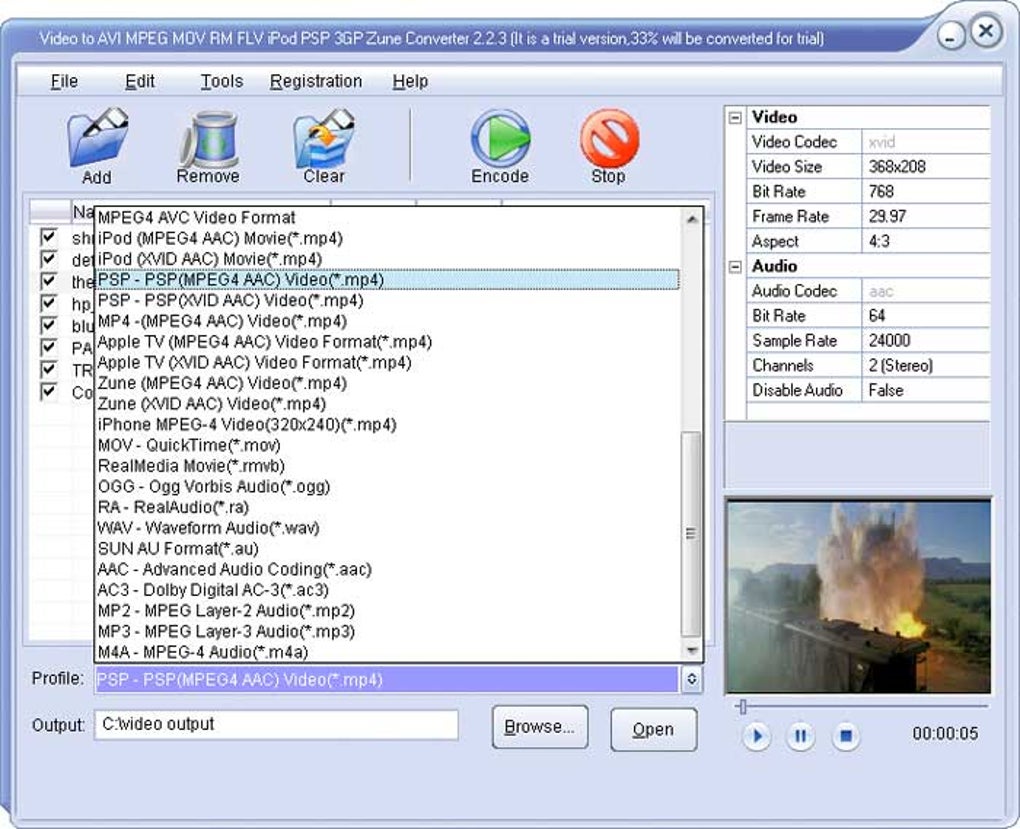
Task: Click the Output path input field
Action: [276, 724]
